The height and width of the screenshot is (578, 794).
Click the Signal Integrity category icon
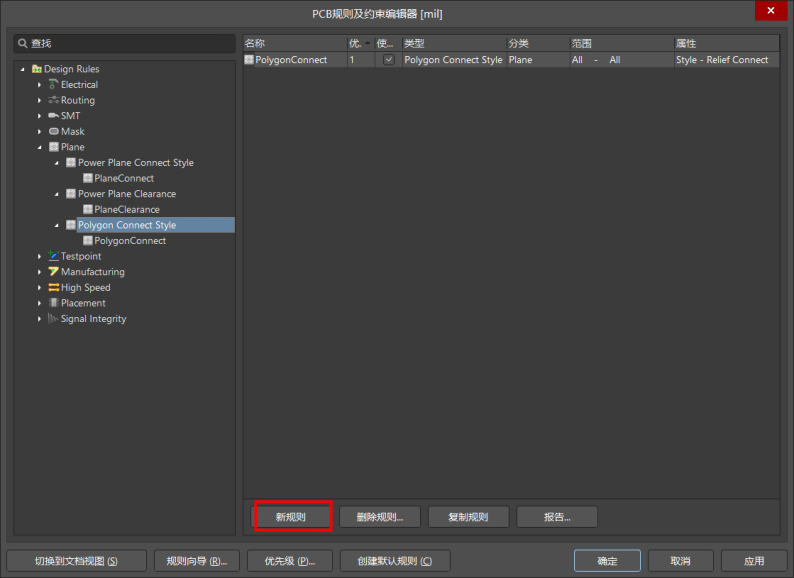[x=53, y=319]
